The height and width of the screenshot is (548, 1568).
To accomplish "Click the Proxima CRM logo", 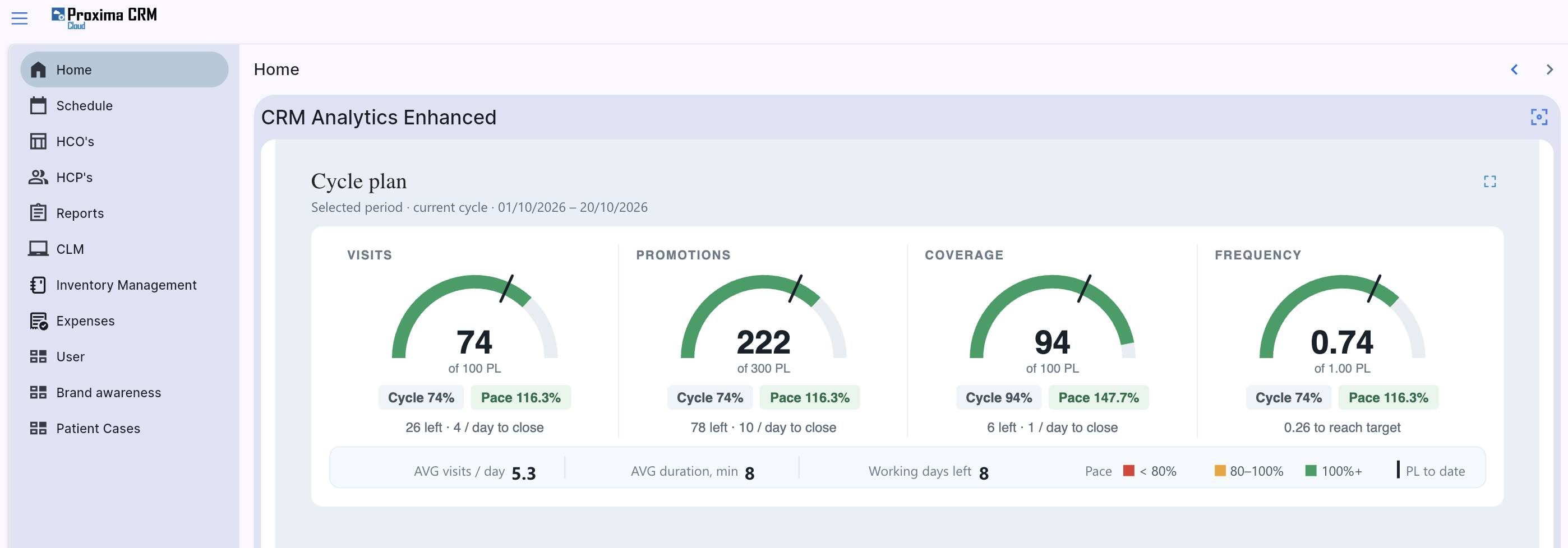I will (104, 17).
